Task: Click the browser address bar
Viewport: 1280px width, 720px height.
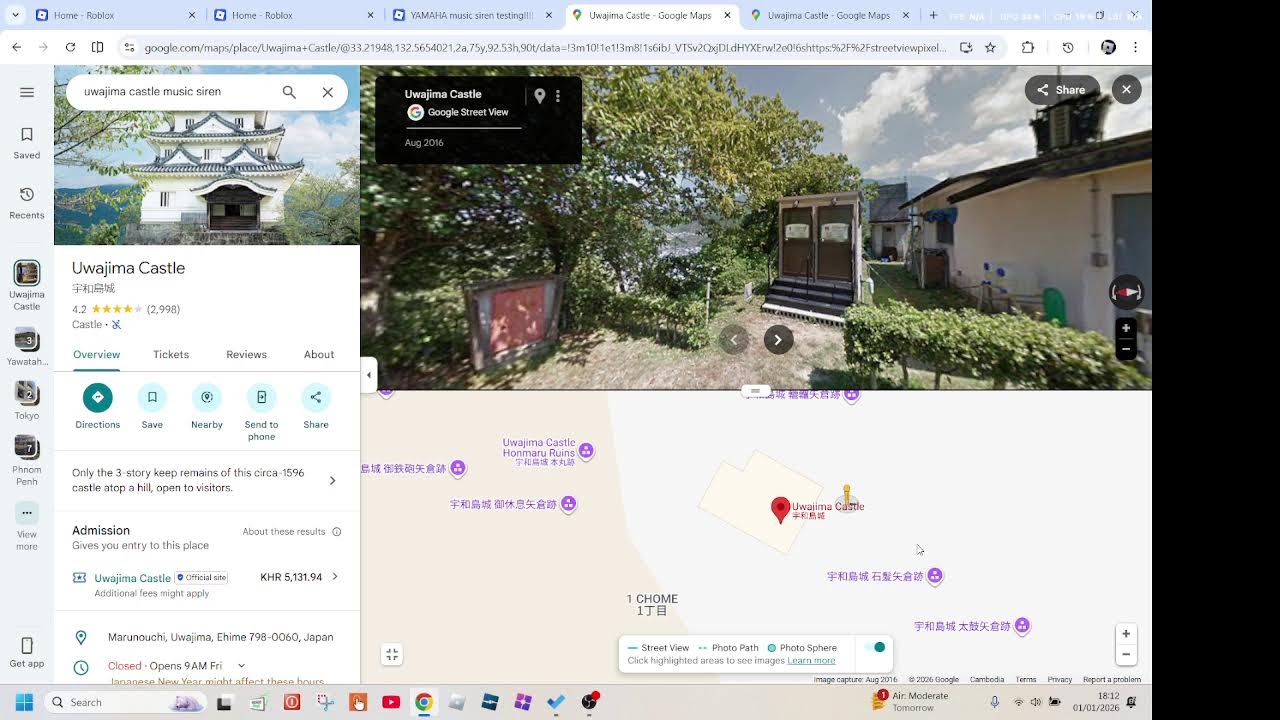Action: click(x=544, y=47)
